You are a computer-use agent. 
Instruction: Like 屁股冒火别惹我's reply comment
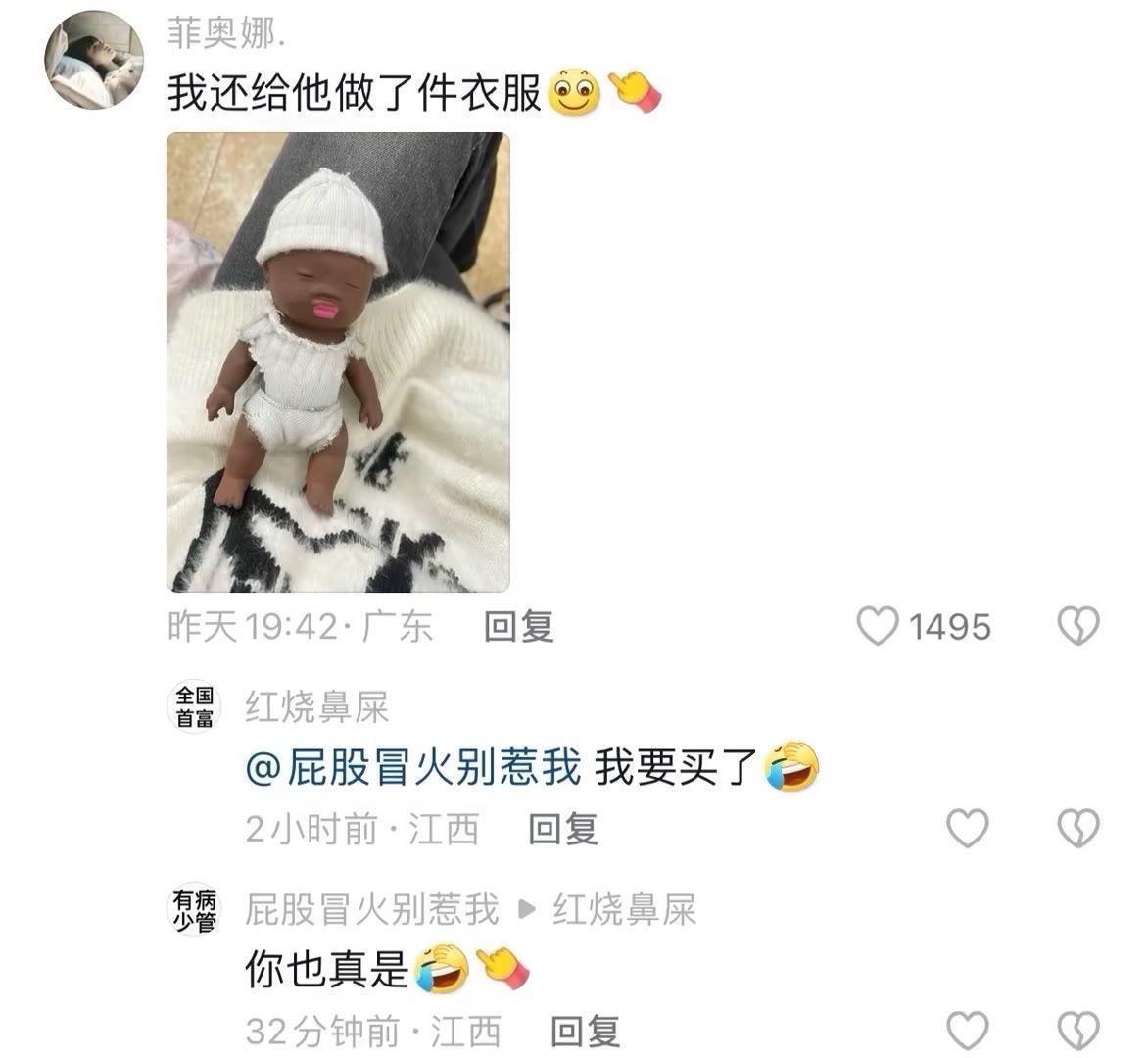[x=968, y=1031]
